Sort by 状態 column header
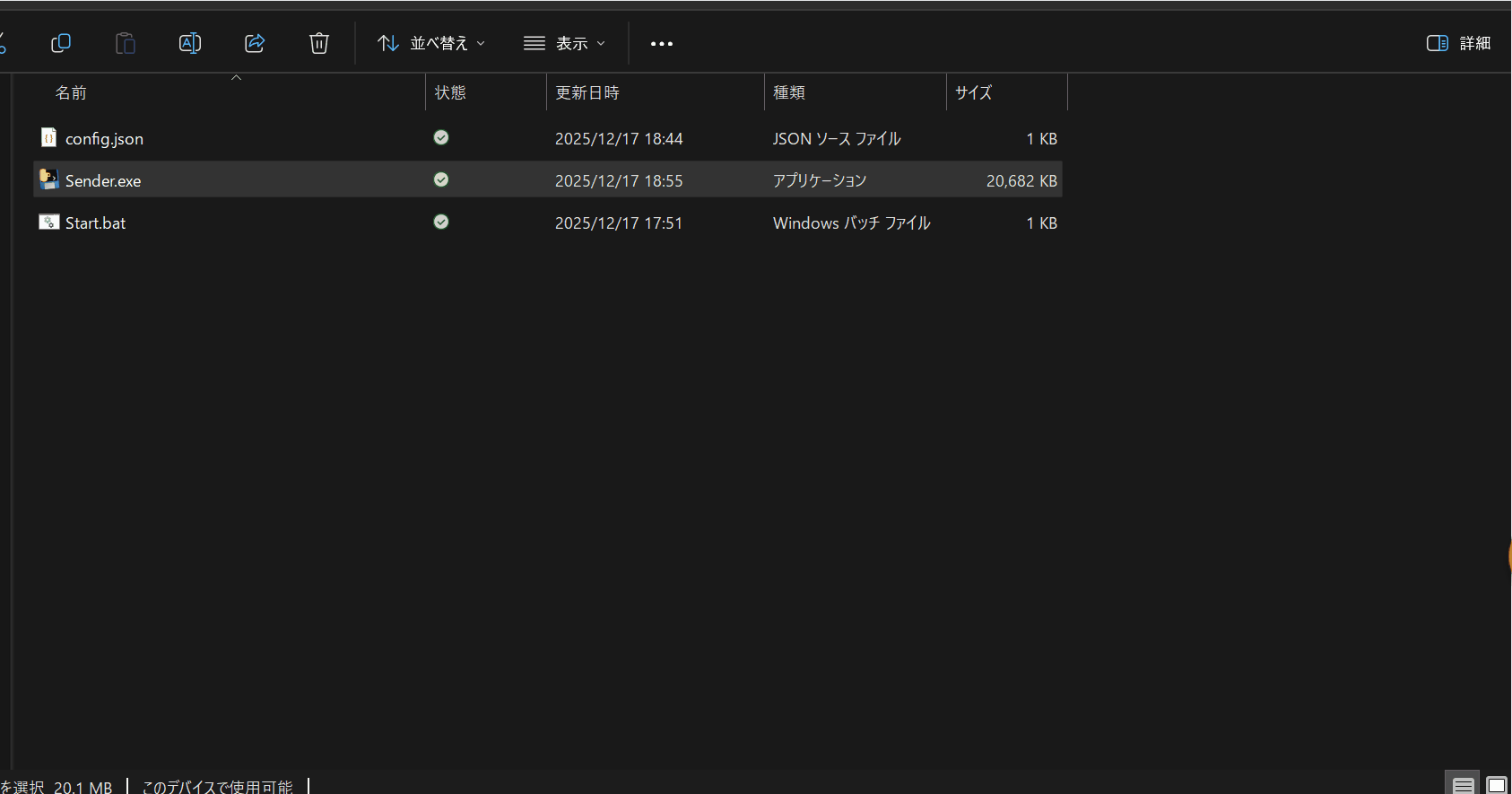1512x794 pixels. click(x=450, y=92)
